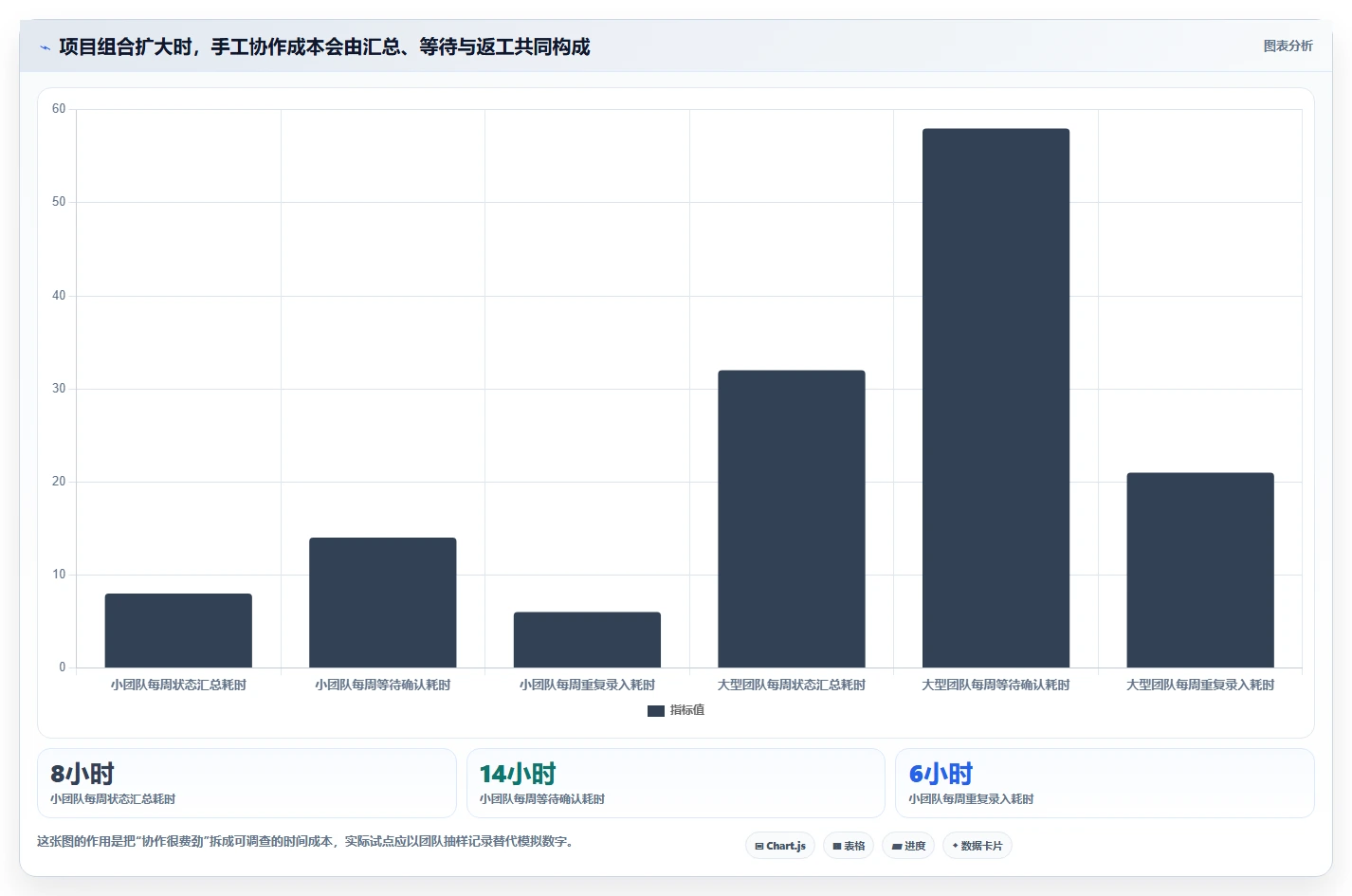Screen dimensions: 1352x896
Task: Click the y-axis value 30
Action: tap(59, 389)
